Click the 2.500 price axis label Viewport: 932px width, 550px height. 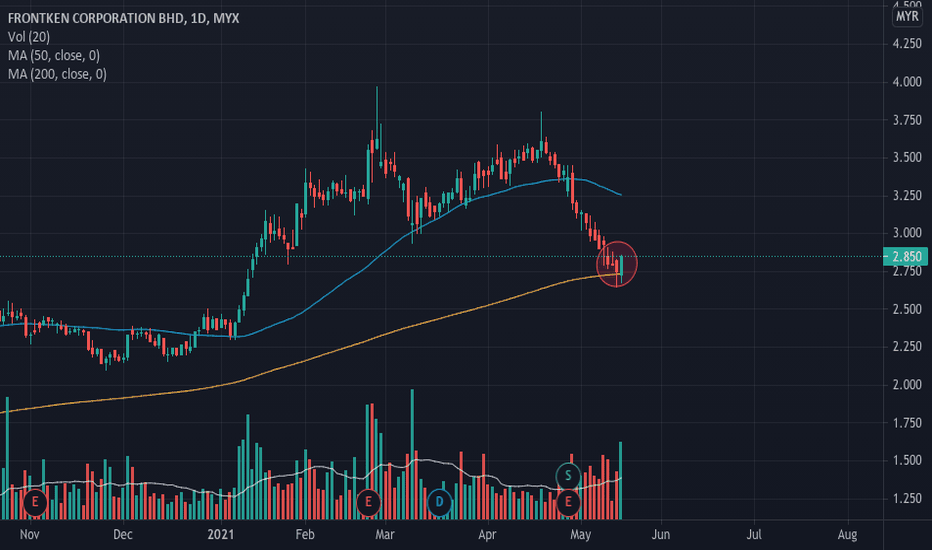point(907,309)
